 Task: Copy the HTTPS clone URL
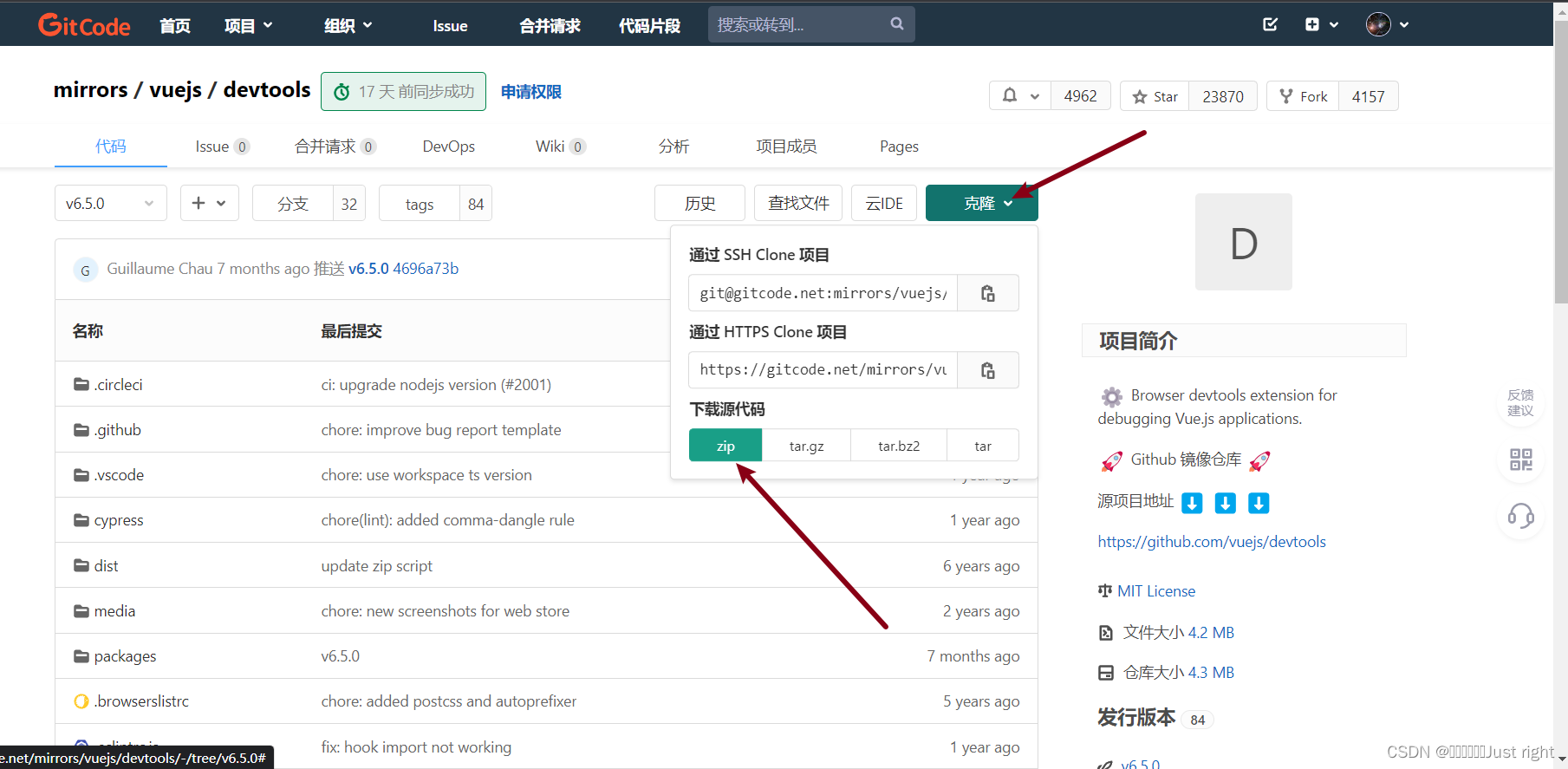(x=987, y=370)
